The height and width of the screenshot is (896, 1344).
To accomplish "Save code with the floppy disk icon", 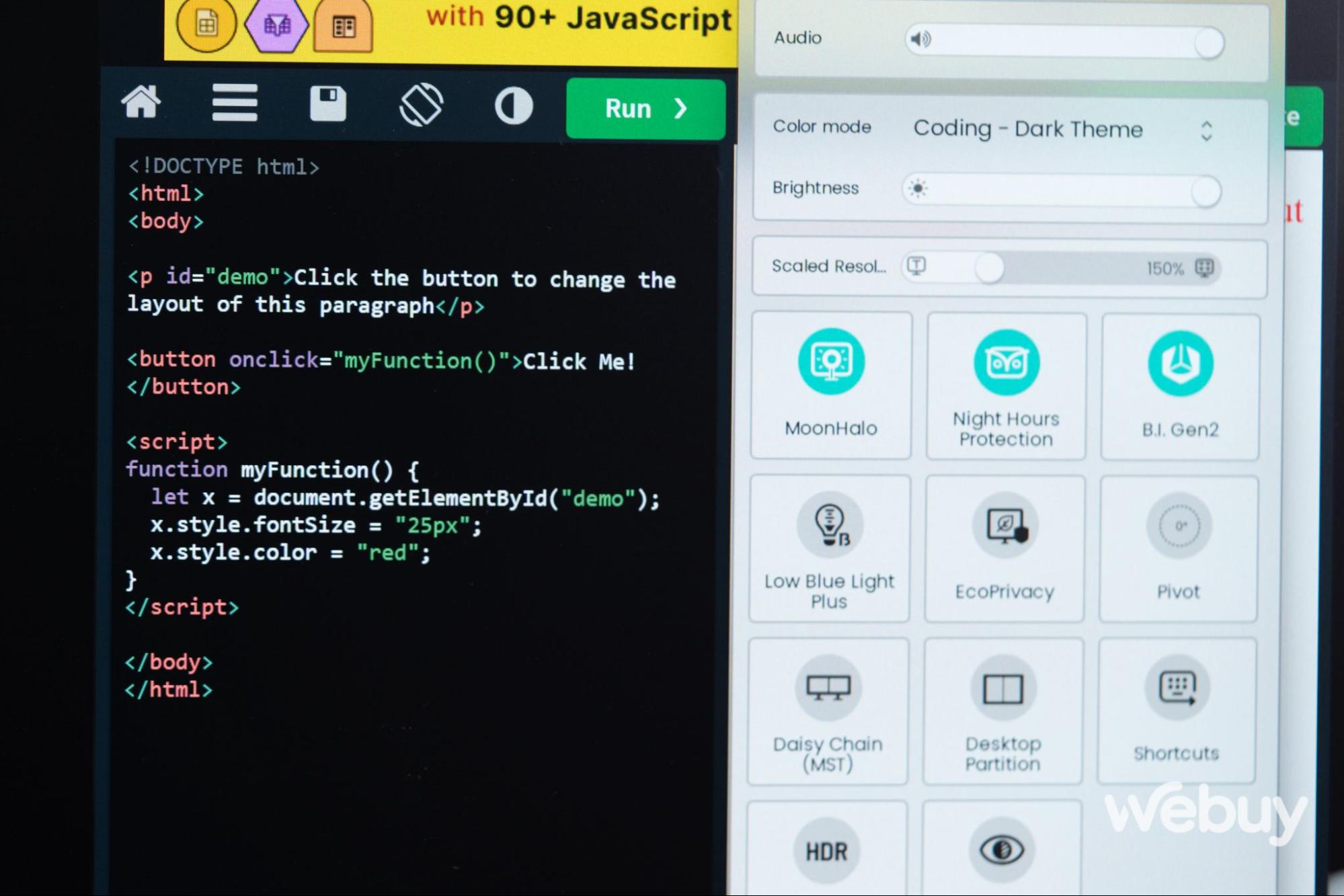I will click(328, 104).
